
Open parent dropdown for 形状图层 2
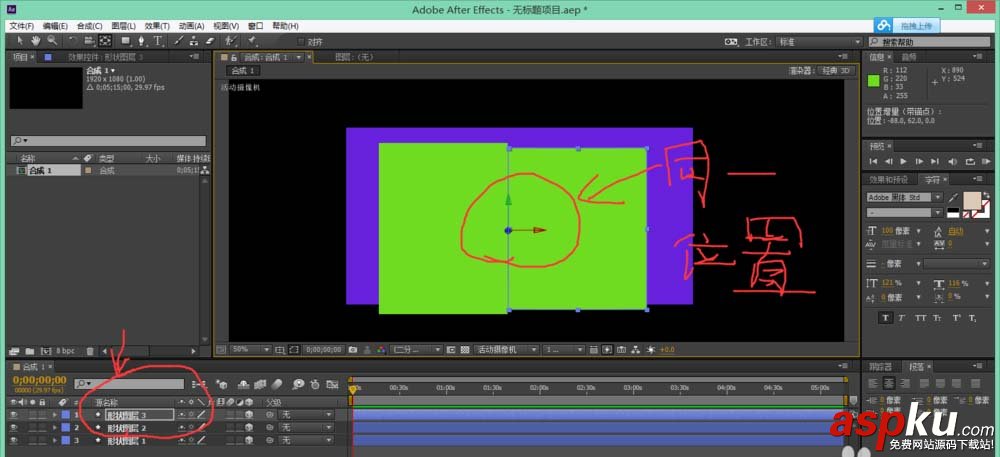pyautogui.click(x=307, y=428)
